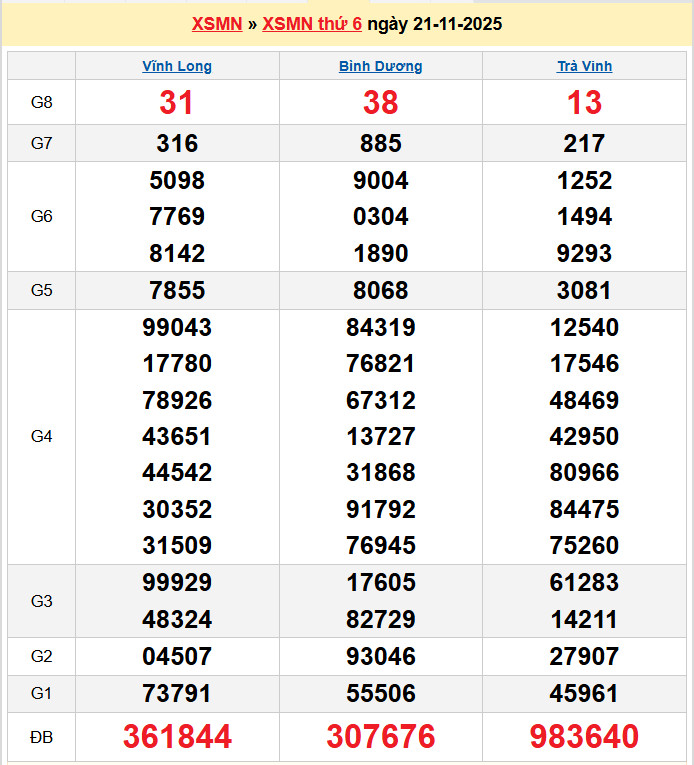Select the G3 result 99929

[177, 583]
